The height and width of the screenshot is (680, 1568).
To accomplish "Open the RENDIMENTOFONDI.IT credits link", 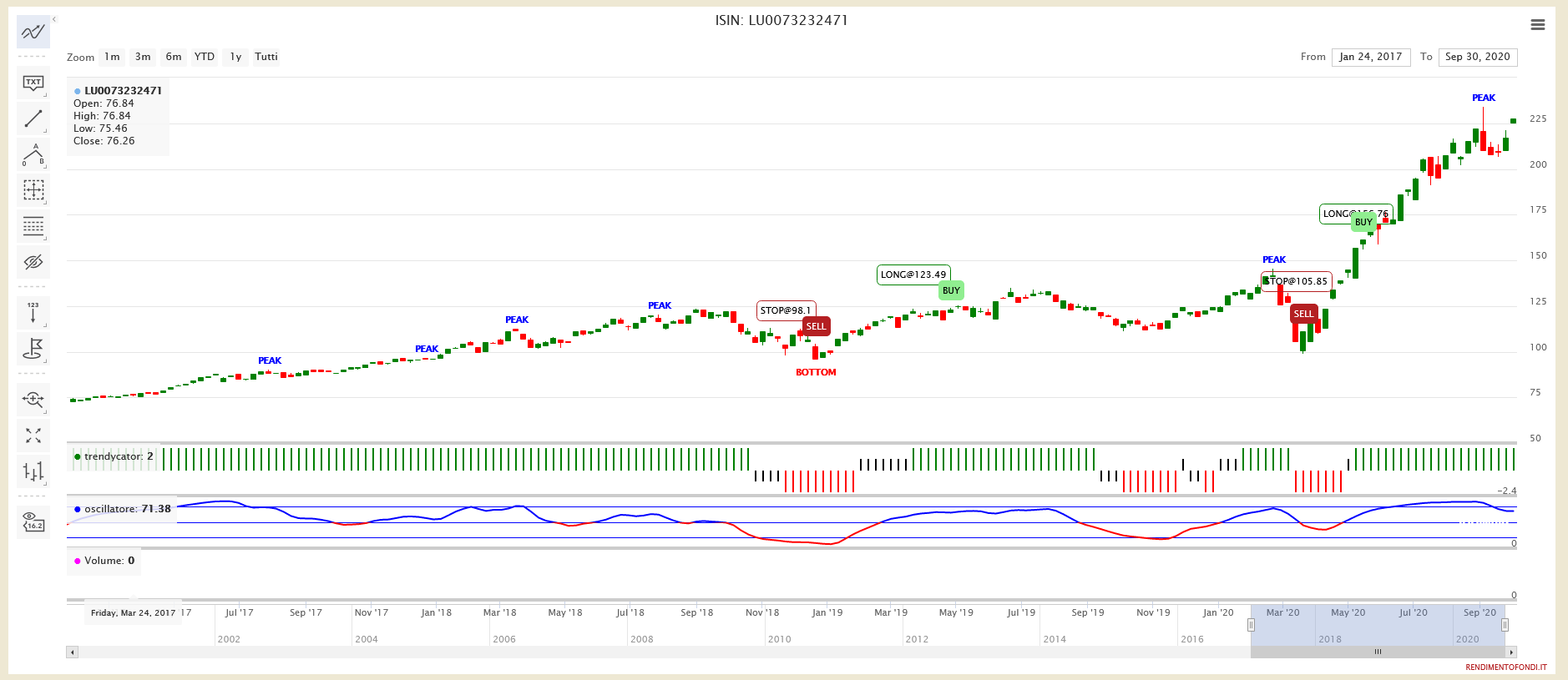I will (1505, 667).
